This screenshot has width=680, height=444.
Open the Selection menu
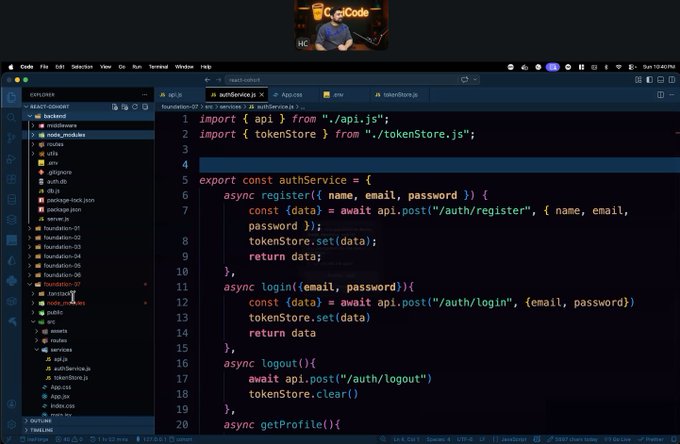pyautogui.click(x=82, y=67)
